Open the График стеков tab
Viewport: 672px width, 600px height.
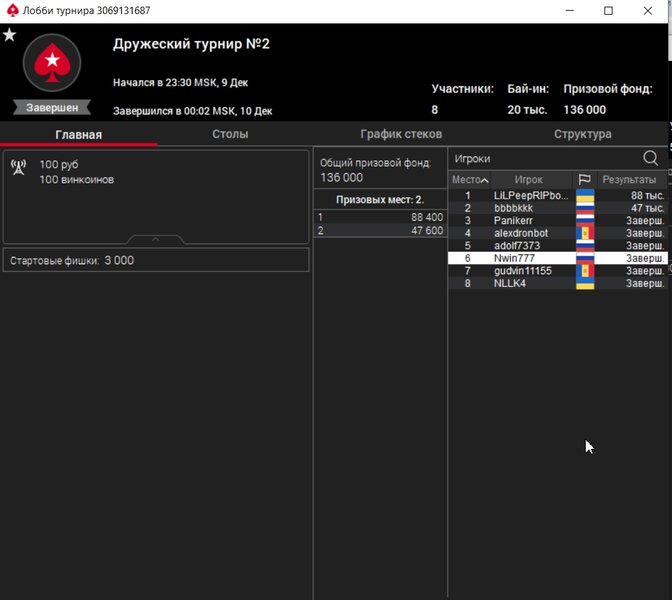tap(401, 134)
